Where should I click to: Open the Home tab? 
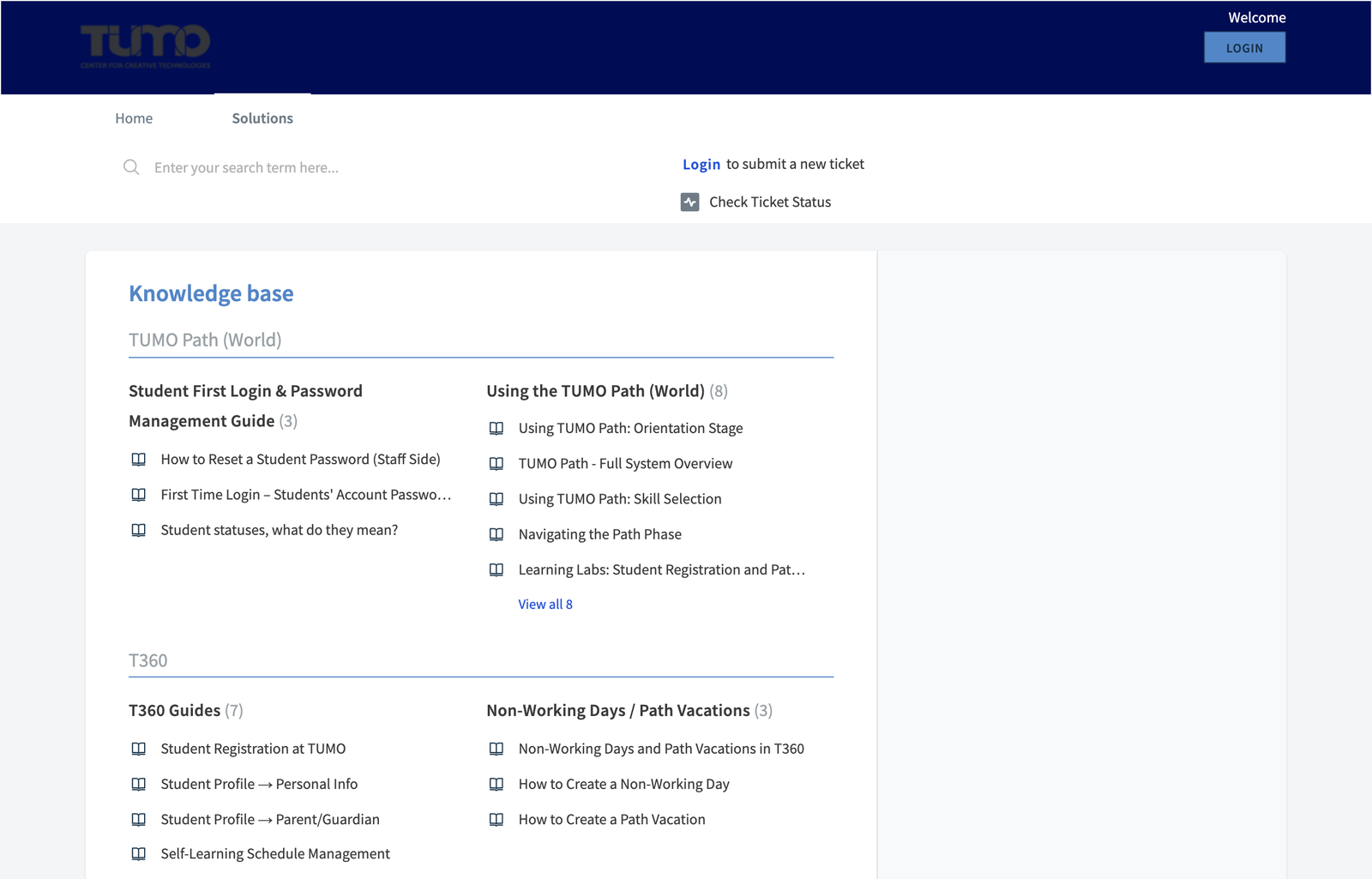(x=134, y=118)
